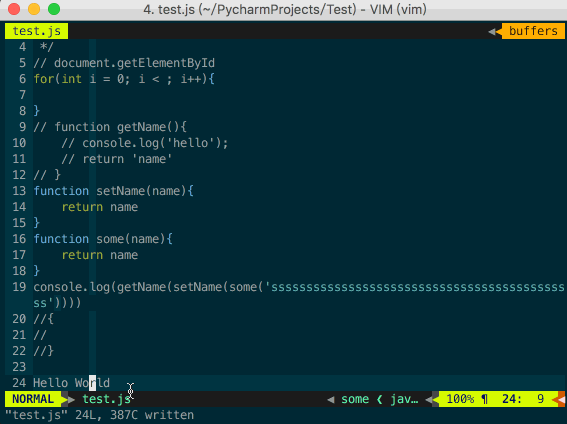Click 'i++' on line 6

(191, 79)
